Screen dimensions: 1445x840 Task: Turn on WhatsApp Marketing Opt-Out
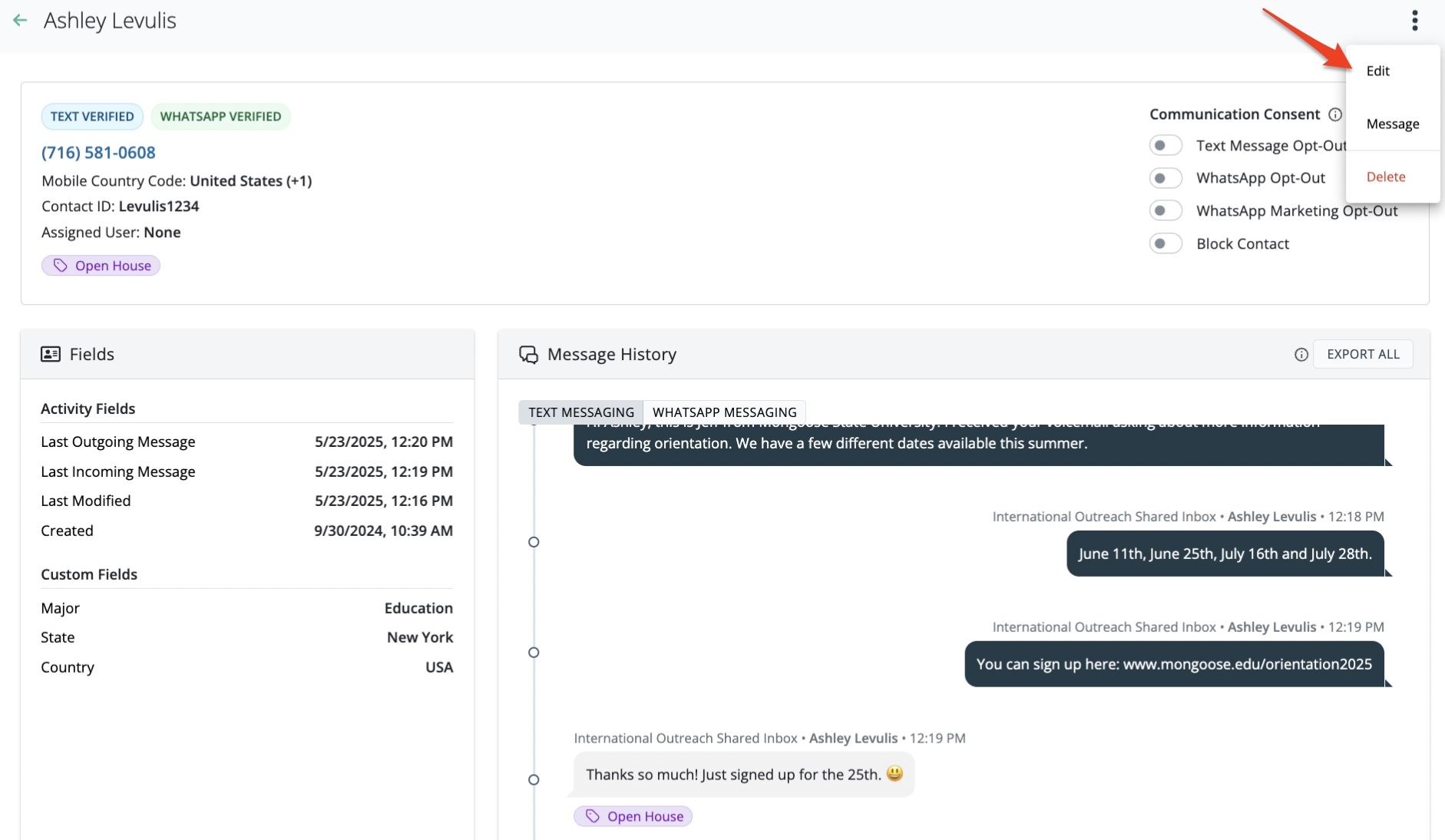point(1165,211)
